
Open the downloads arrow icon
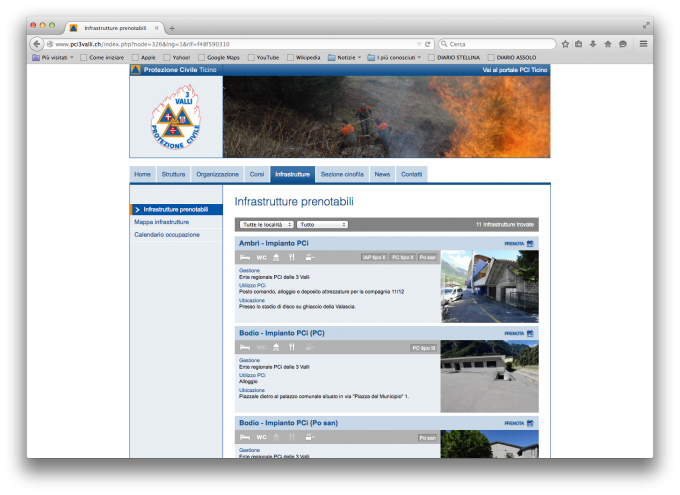point(593,44)
